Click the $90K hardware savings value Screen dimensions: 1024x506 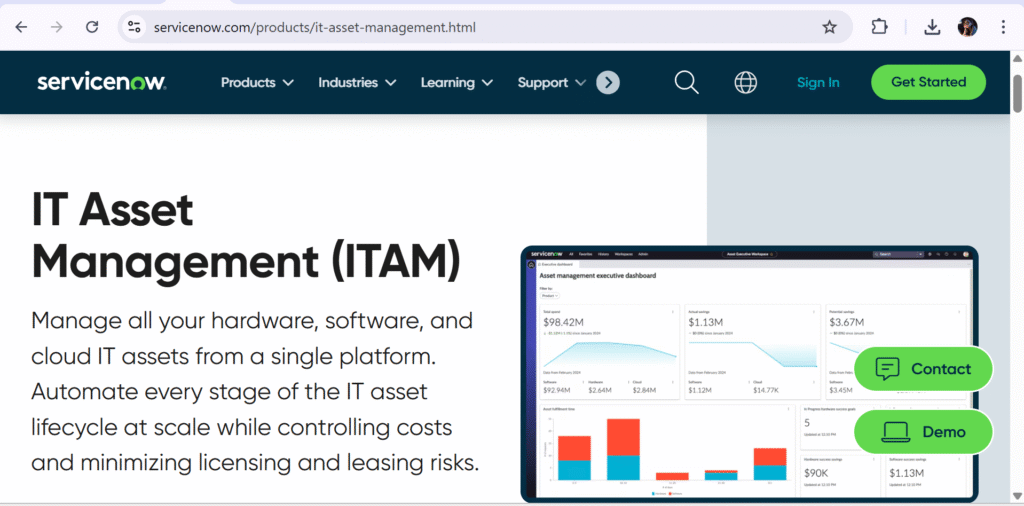coord(816,472)
